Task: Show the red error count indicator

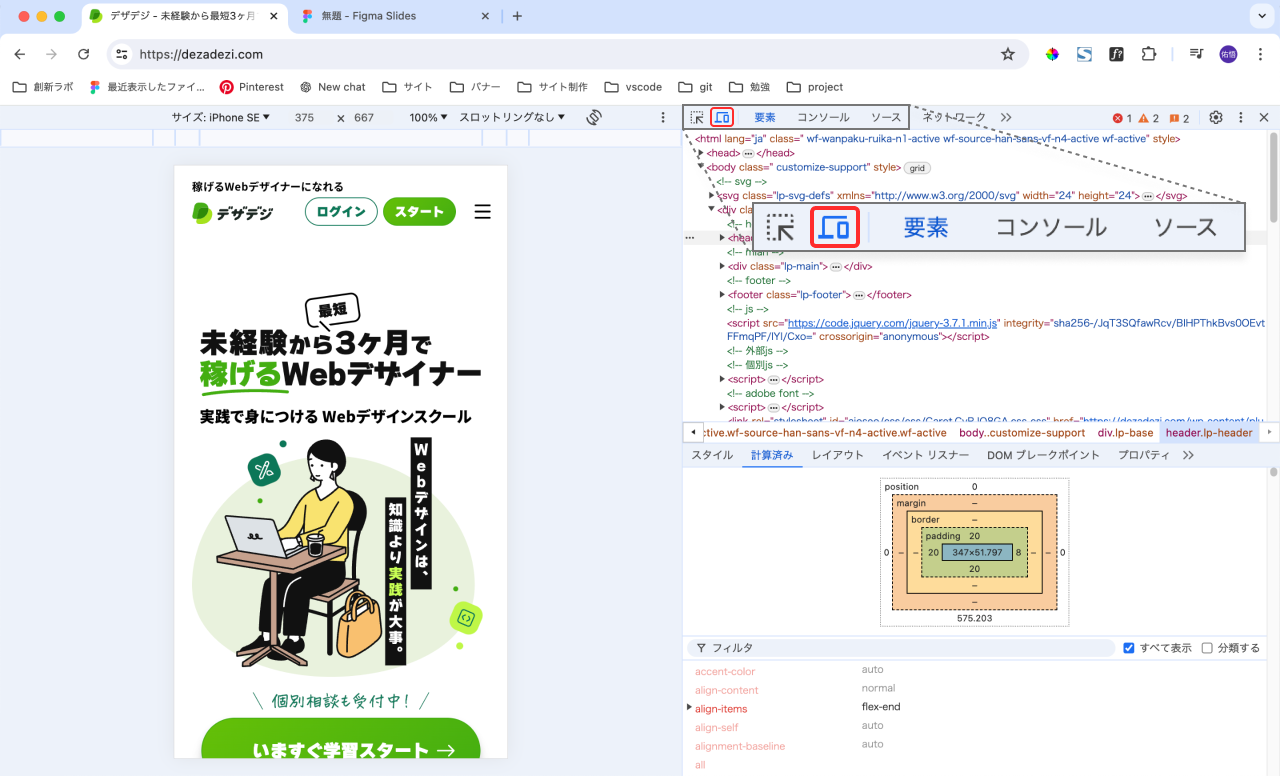Action: (1123, 118)
